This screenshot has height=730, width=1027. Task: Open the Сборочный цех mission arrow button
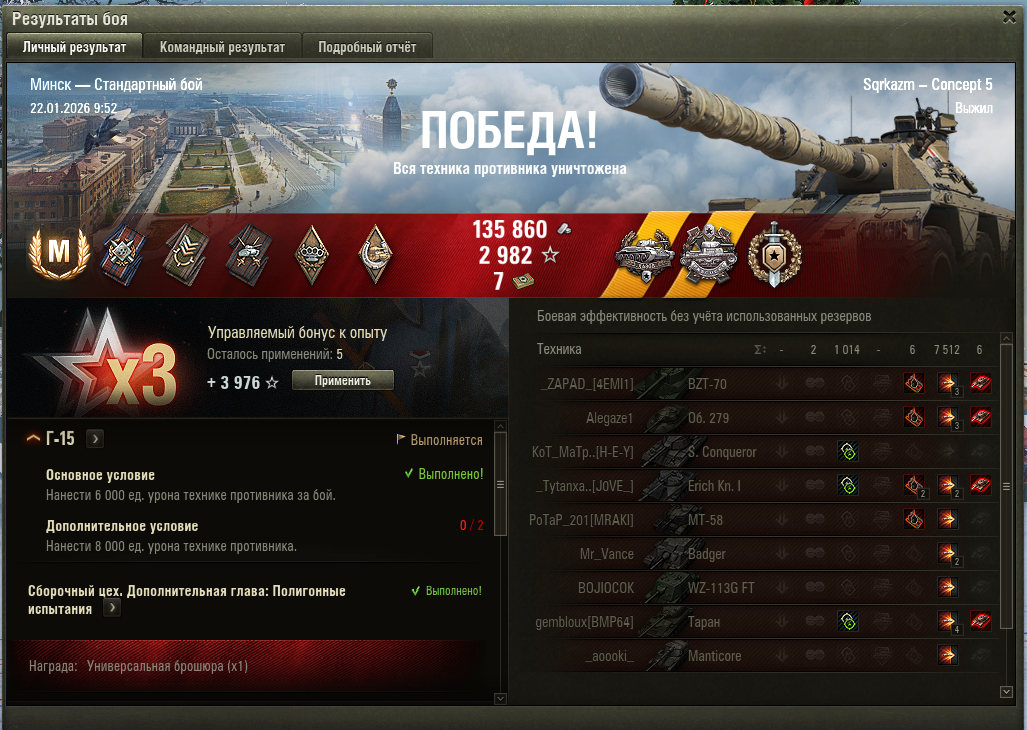point(112,608)
